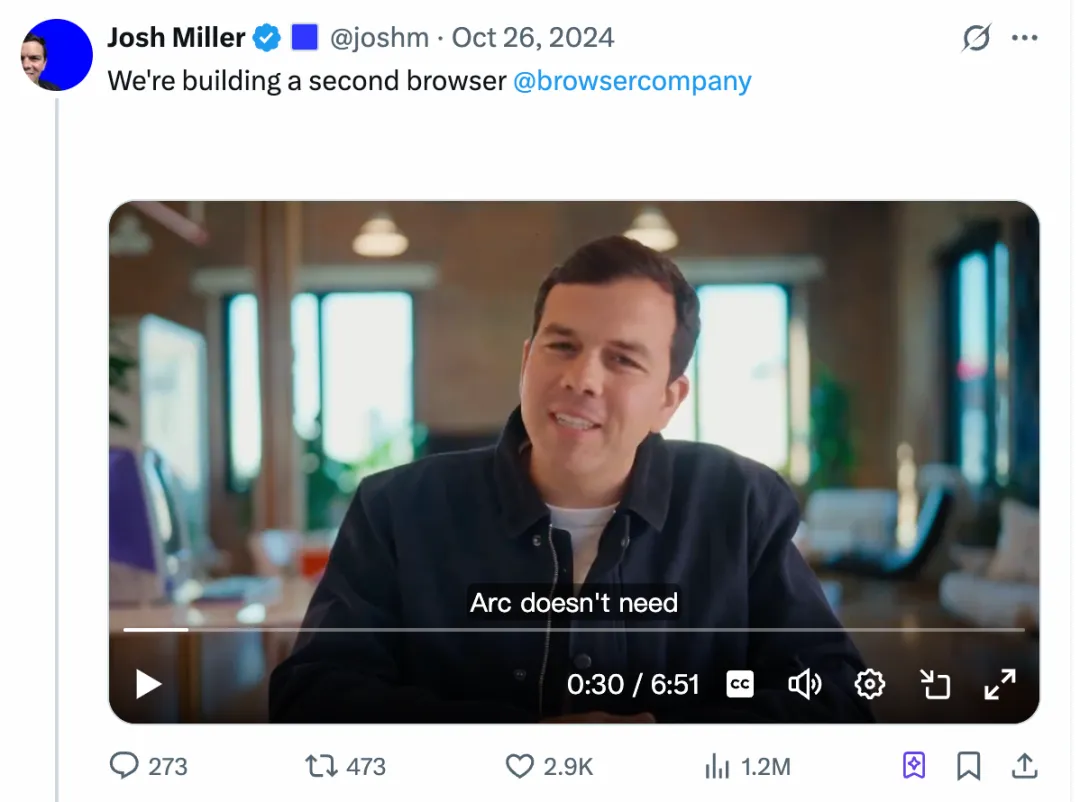Open the @browsercompany mention link
This screenshot has height=802, width=1080.
[x=632, y=81]
